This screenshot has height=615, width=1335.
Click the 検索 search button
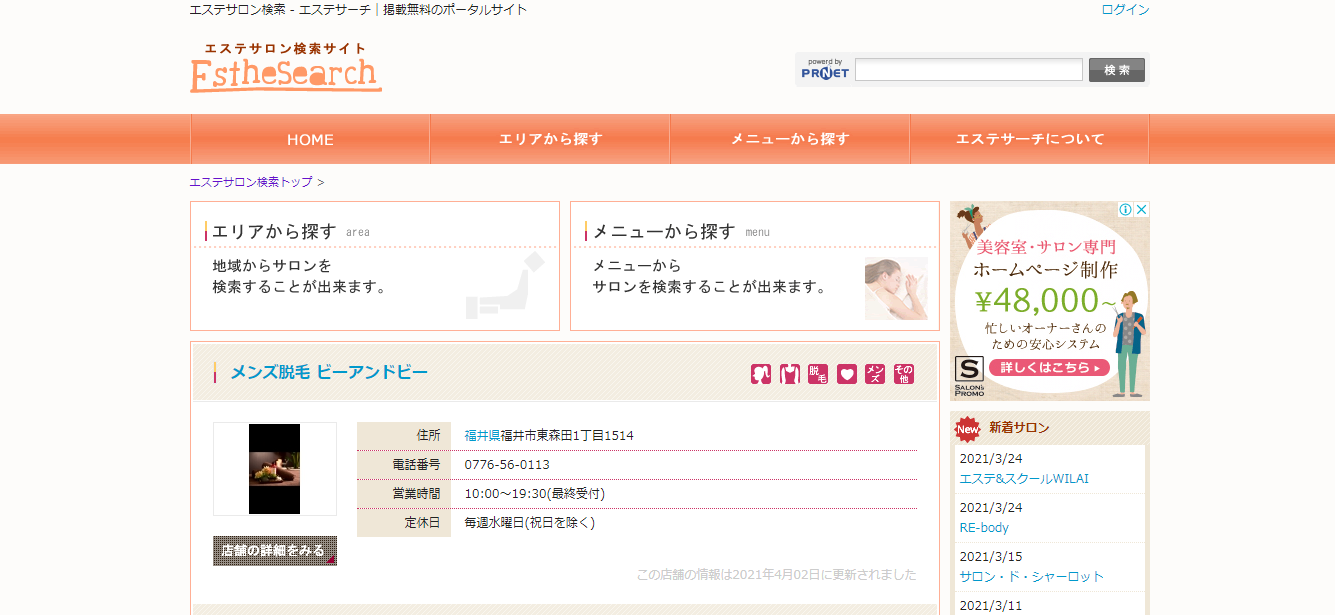coord(1116,70)
